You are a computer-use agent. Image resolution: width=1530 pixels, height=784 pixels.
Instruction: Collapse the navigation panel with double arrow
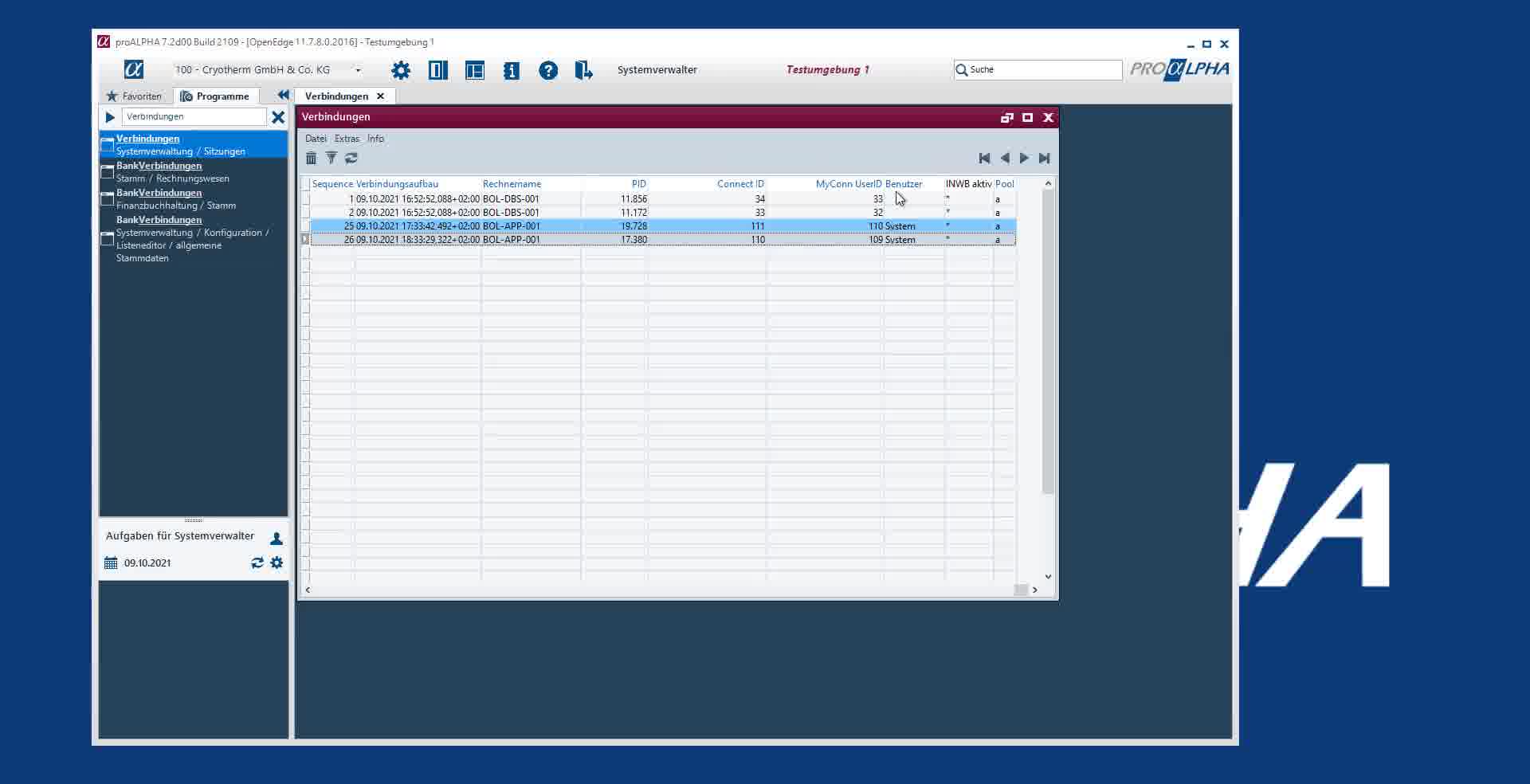283,95
